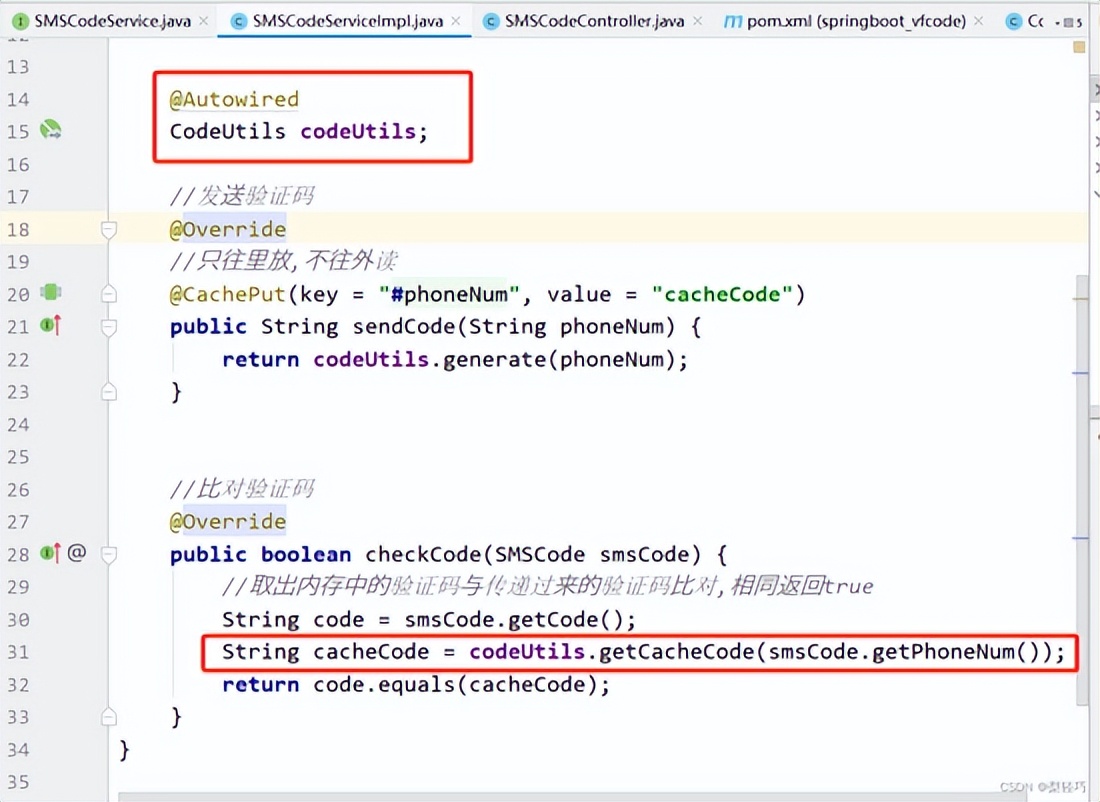Click code.equals call on line 32
The image size is (1100, 802).
[384, 684]
